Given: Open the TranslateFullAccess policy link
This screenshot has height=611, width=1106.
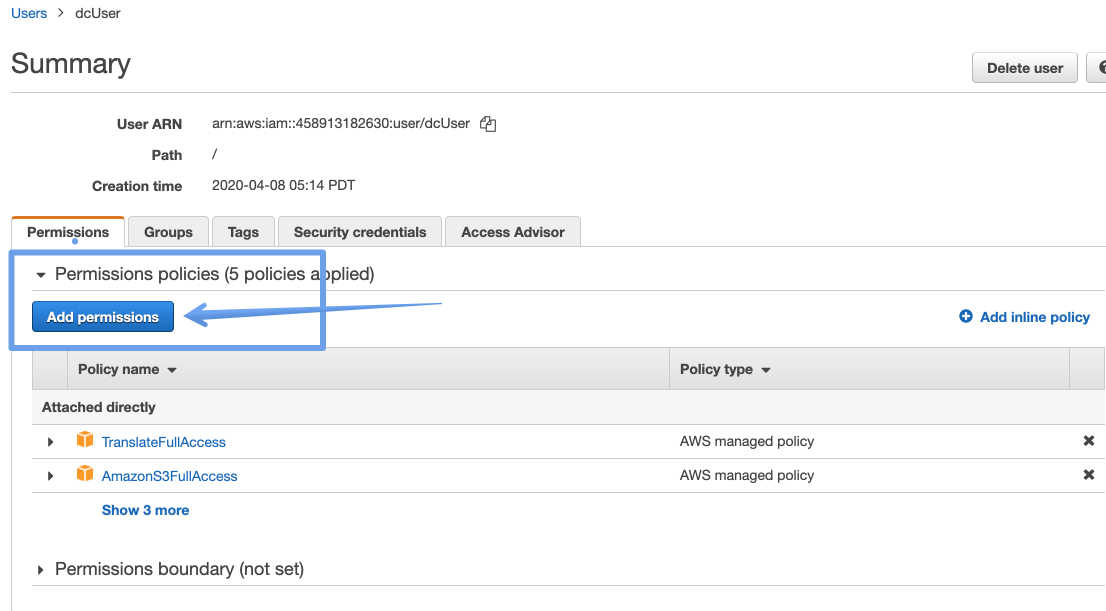Looking at the screenshot, I should pyautogui.click(x=164, y=442).
